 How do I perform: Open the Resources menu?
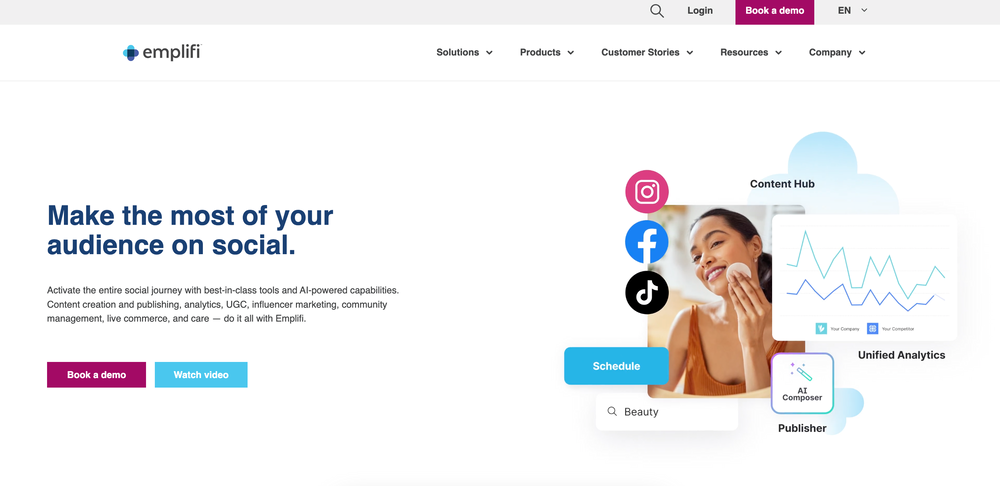pyautogui.click(x=751, y=52)
